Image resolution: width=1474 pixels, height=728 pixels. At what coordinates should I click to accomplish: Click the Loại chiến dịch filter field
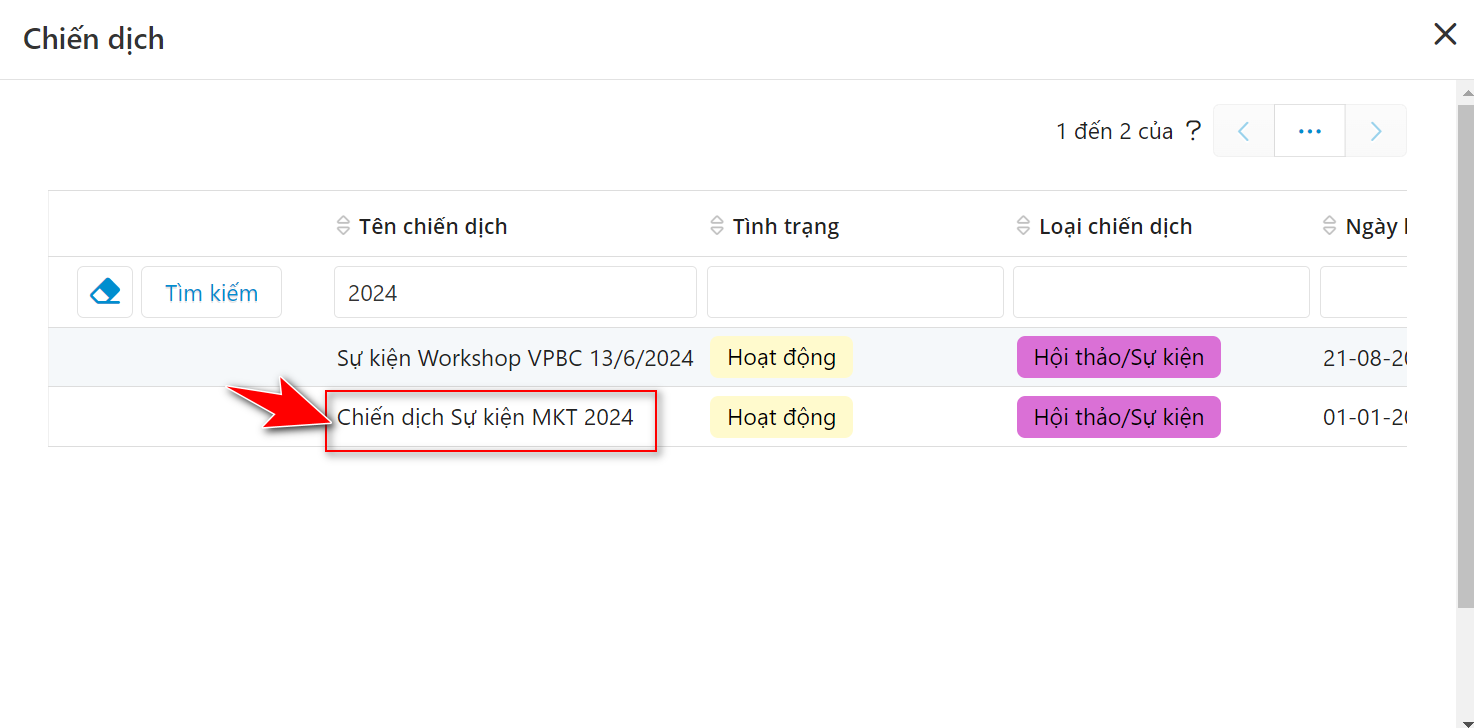point(1161,292)
